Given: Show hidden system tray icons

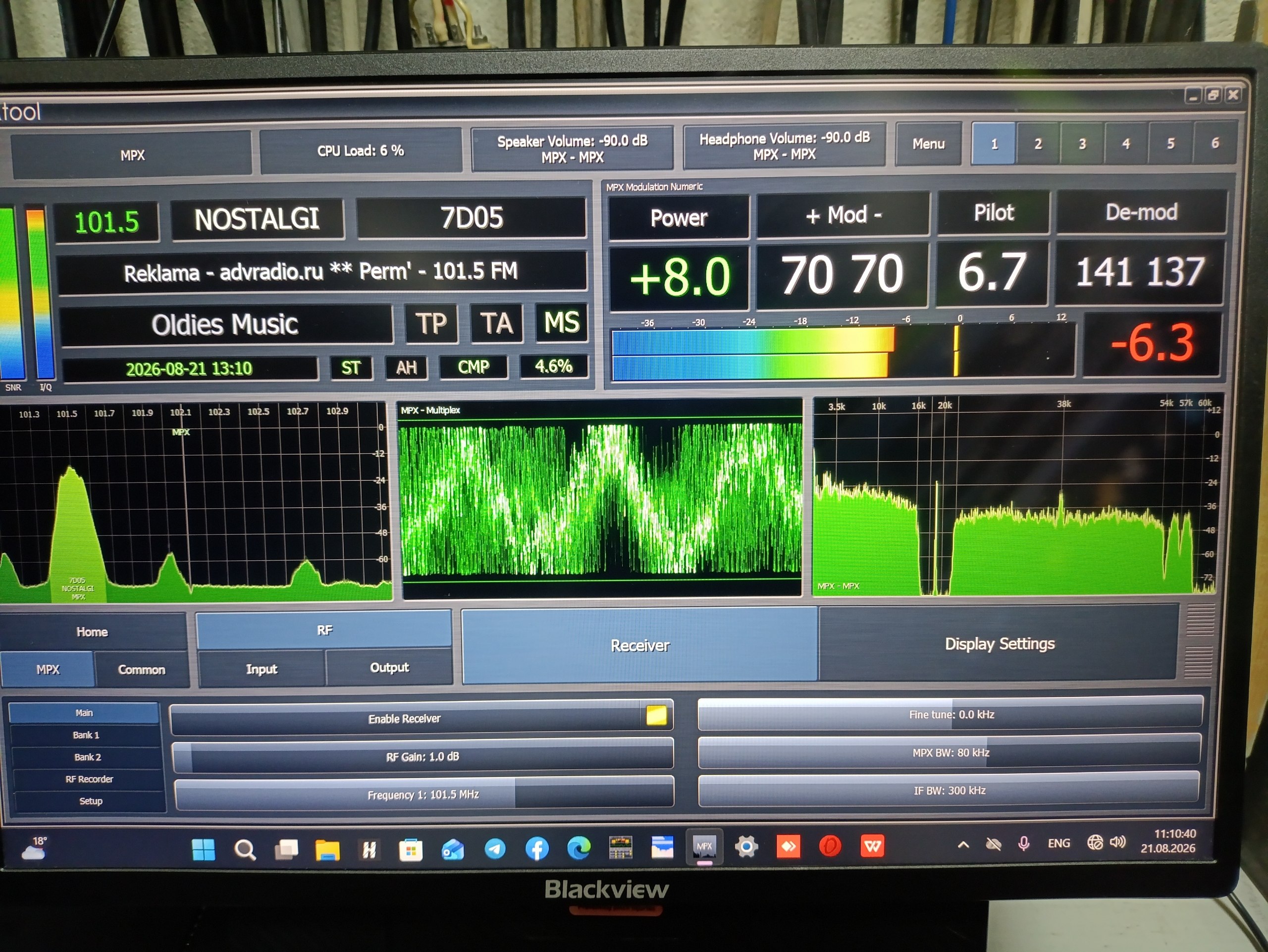Looking at the screenshot, I should (x=963, y=844).
